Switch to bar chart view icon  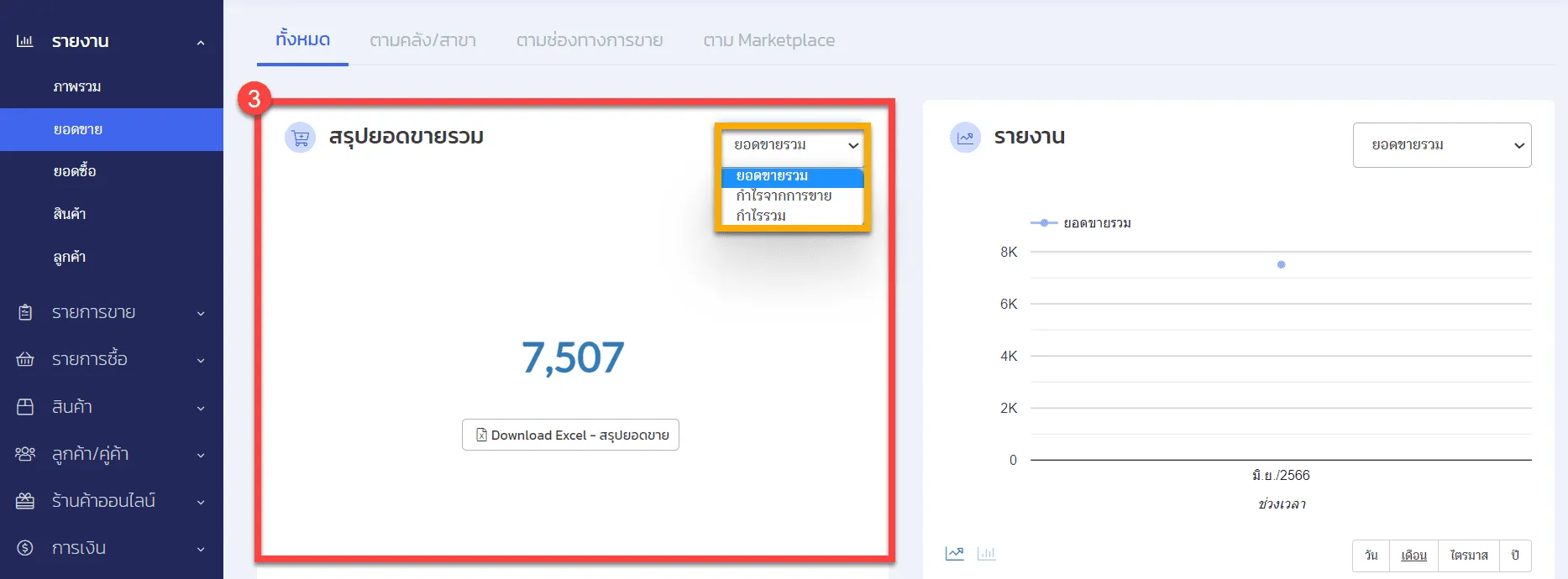(987, 553)
